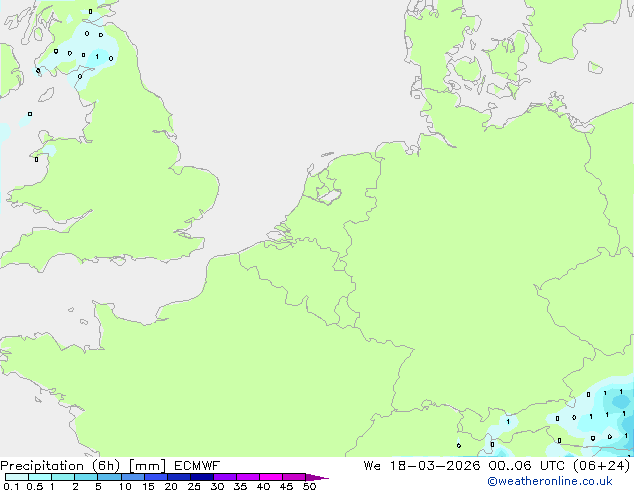Click the 'ECMWF' model label
Image resolution: width=634 pixels, height=490 pixels.
(x=197, y=466)
